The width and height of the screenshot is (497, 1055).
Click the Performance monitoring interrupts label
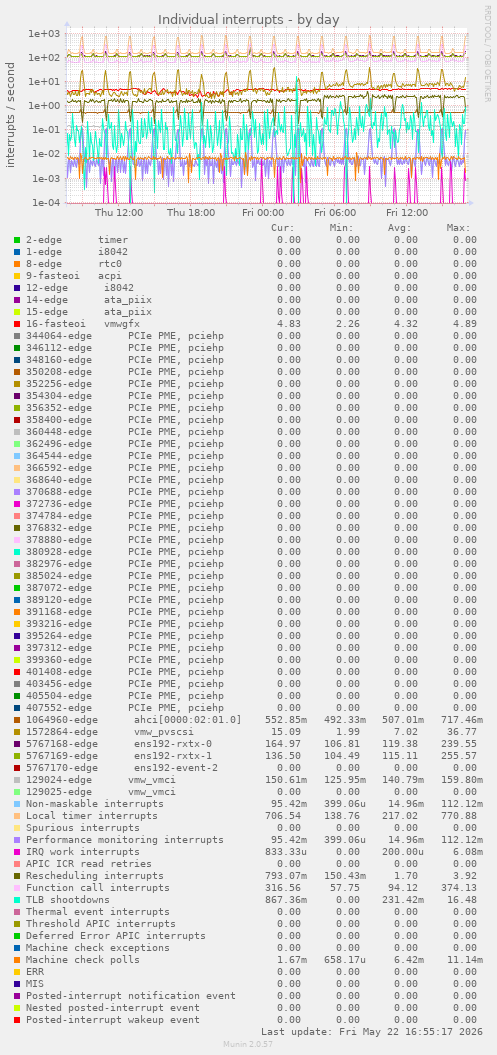click(124, 840)
